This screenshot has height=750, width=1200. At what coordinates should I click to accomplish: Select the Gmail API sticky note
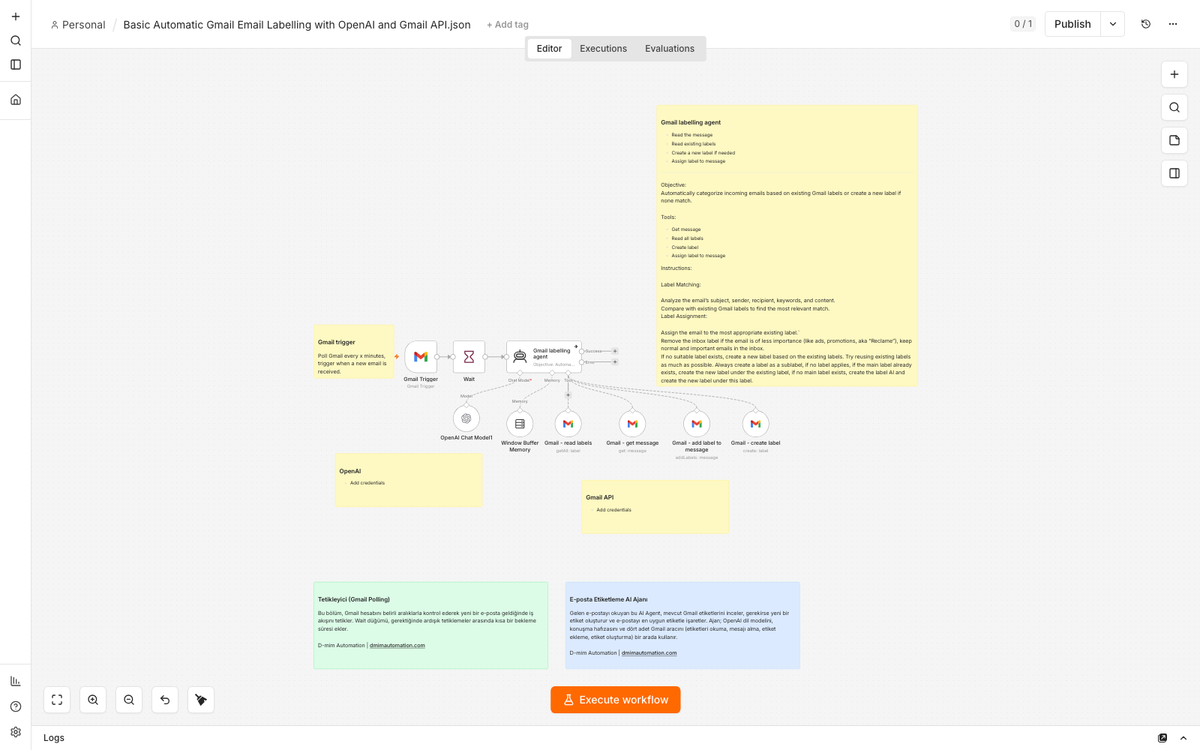655,506
